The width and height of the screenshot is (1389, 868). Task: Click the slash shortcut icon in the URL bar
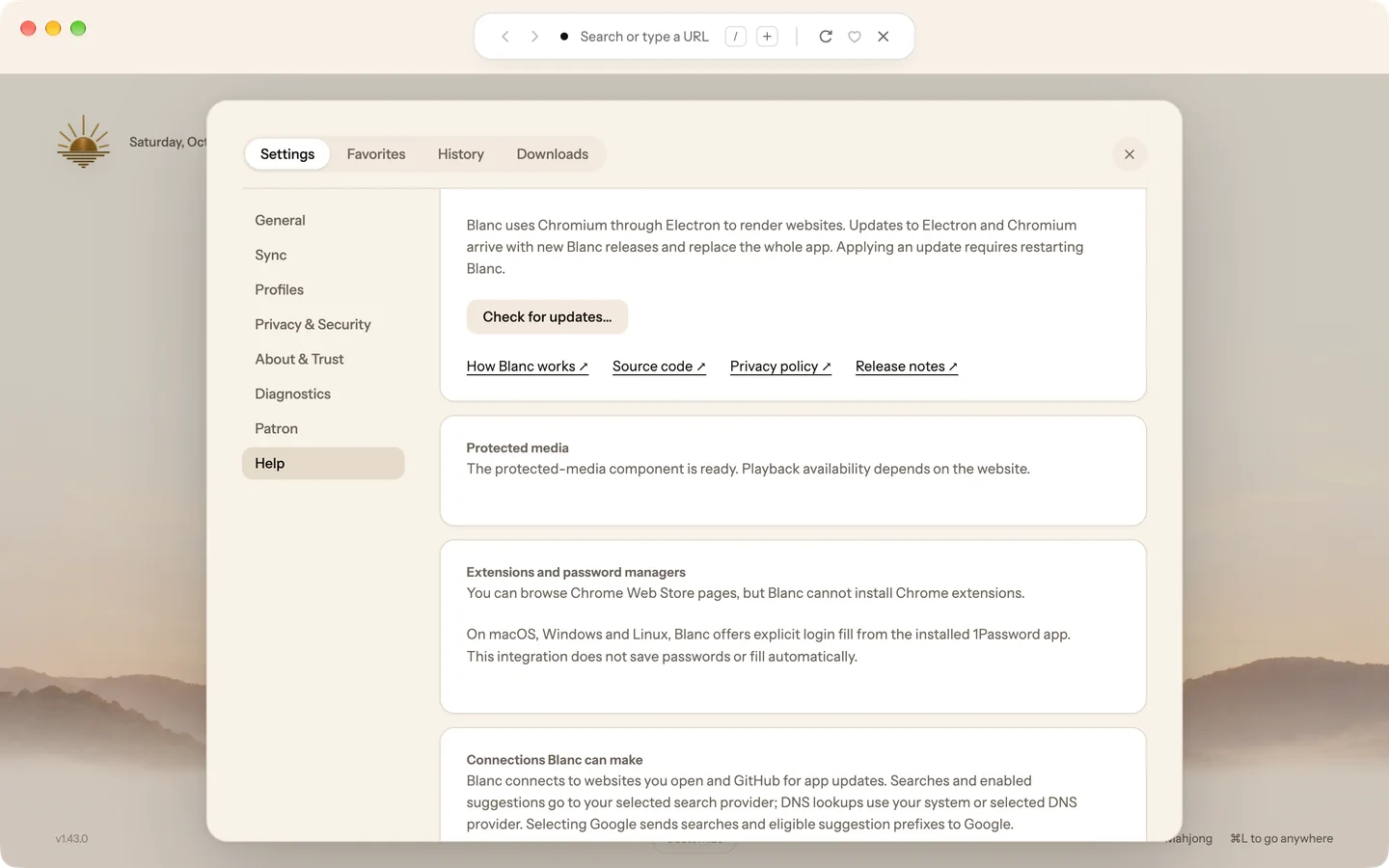(736, 37)
